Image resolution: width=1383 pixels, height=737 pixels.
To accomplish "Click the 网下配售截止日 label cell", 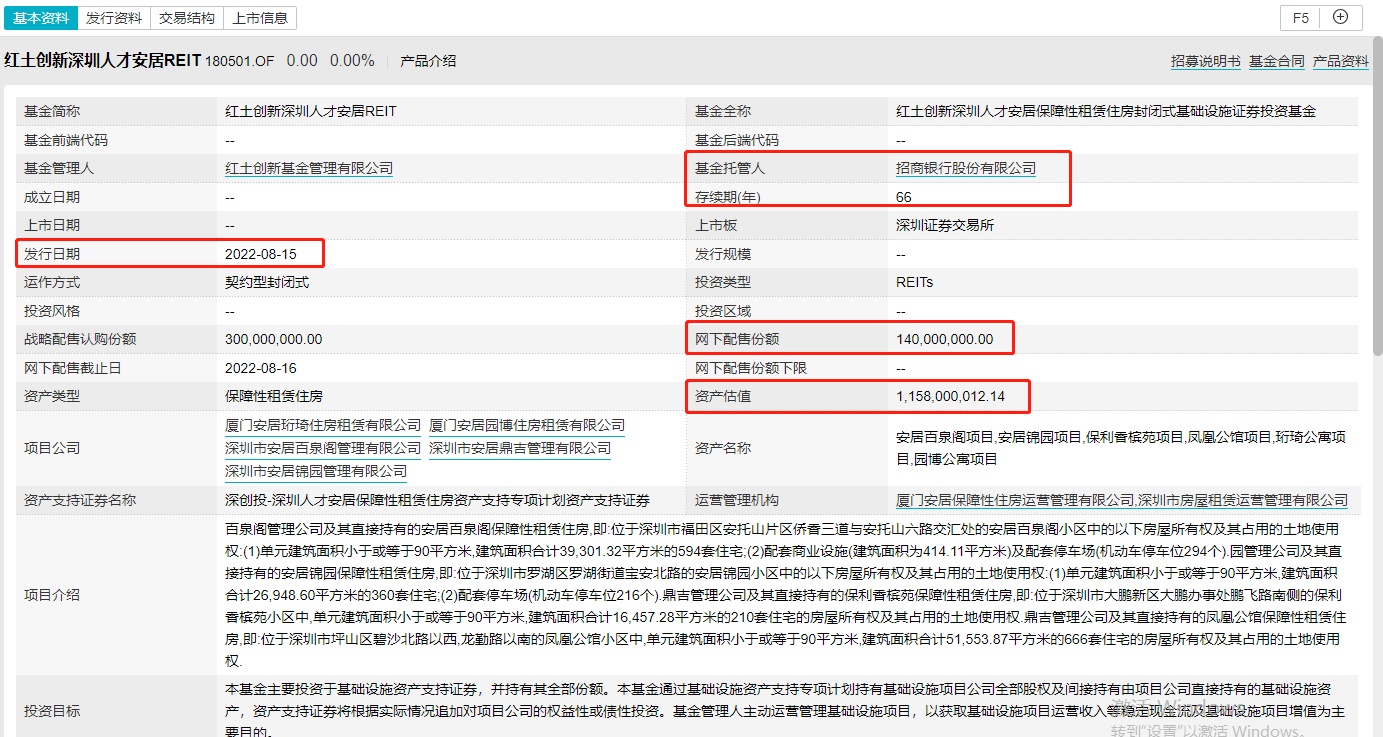I will [116, 368].
